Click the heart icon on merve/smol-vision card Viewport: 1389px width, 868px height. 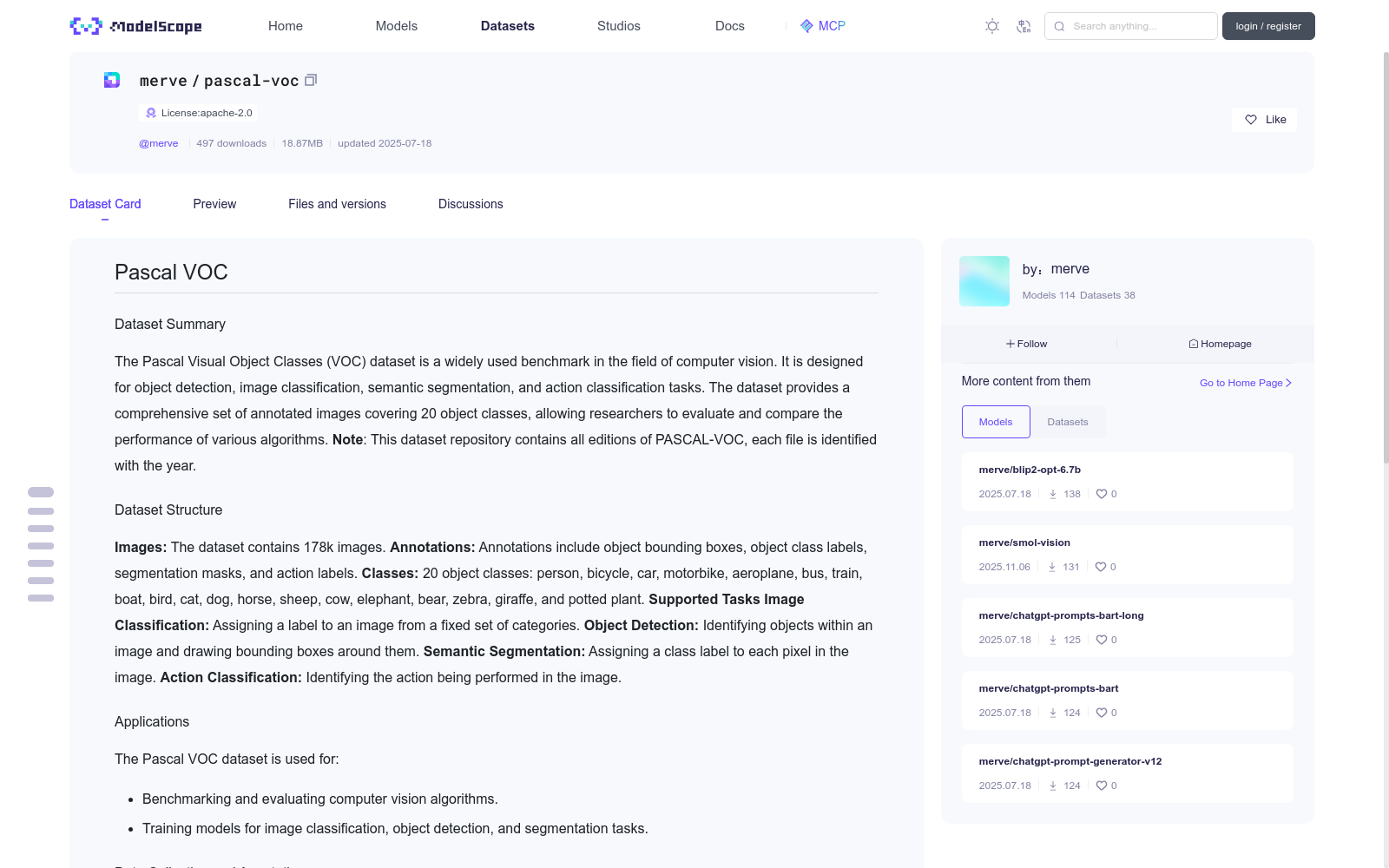click(1101, 567)
